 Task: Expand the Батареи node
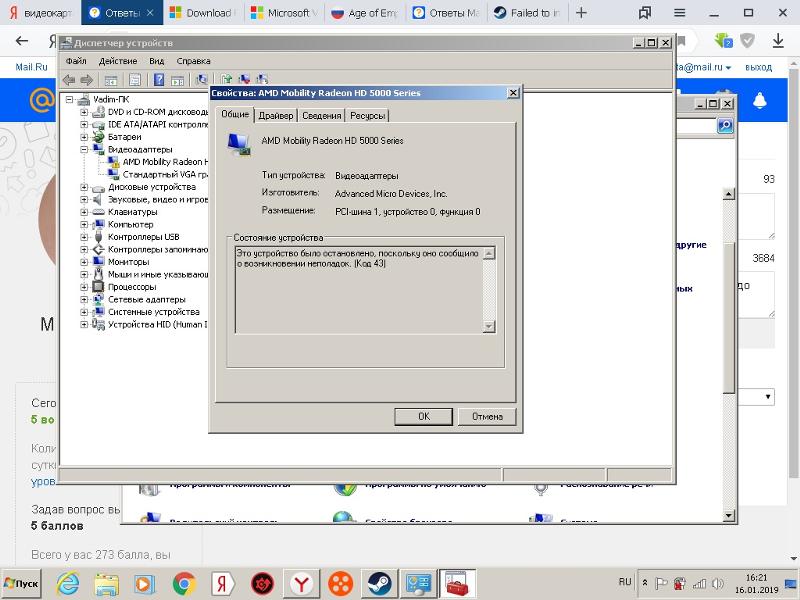coord(84,137)
